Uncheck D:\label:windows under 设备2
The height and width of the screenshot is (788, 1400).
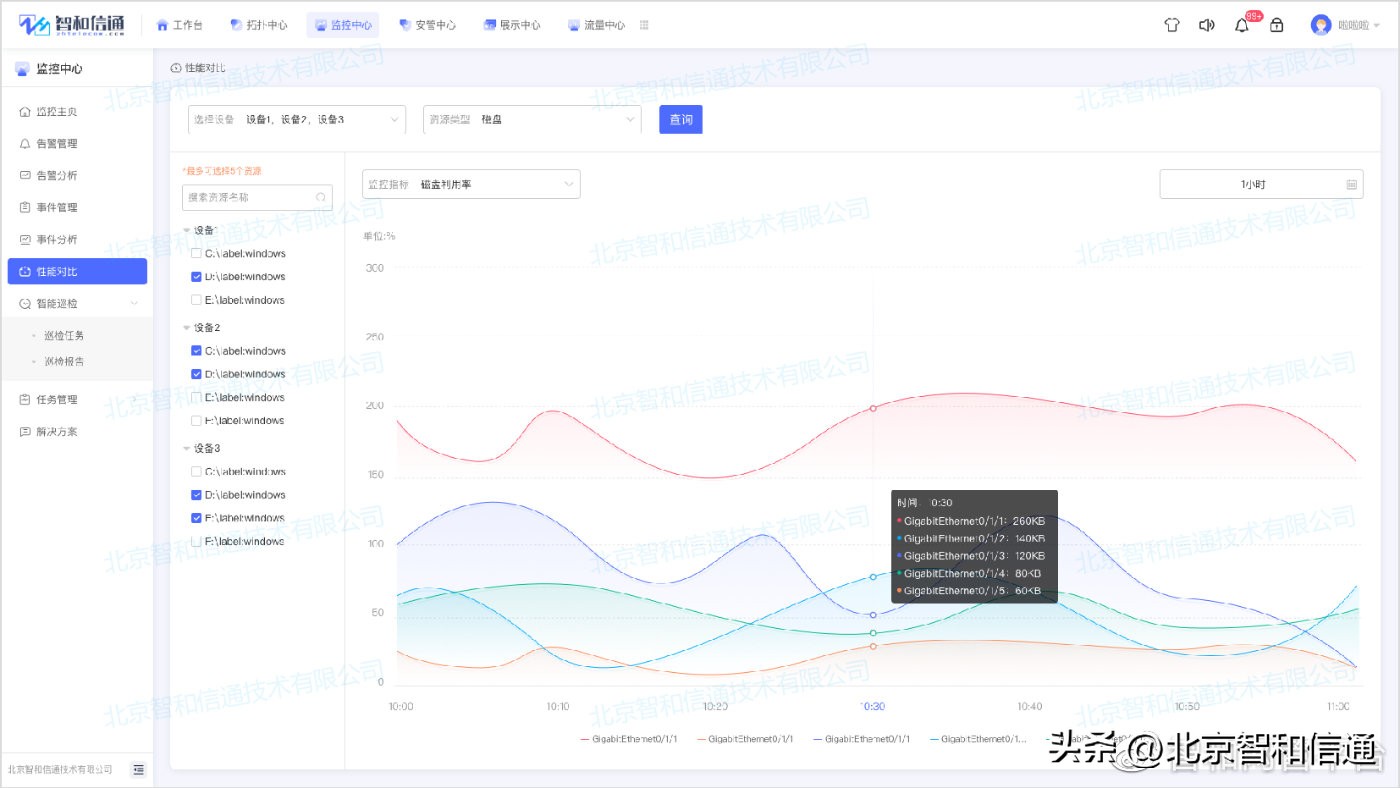tap(196, 373)
